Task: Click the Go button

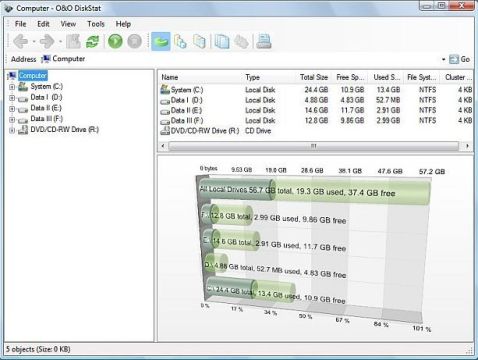Action: (460, 59)
